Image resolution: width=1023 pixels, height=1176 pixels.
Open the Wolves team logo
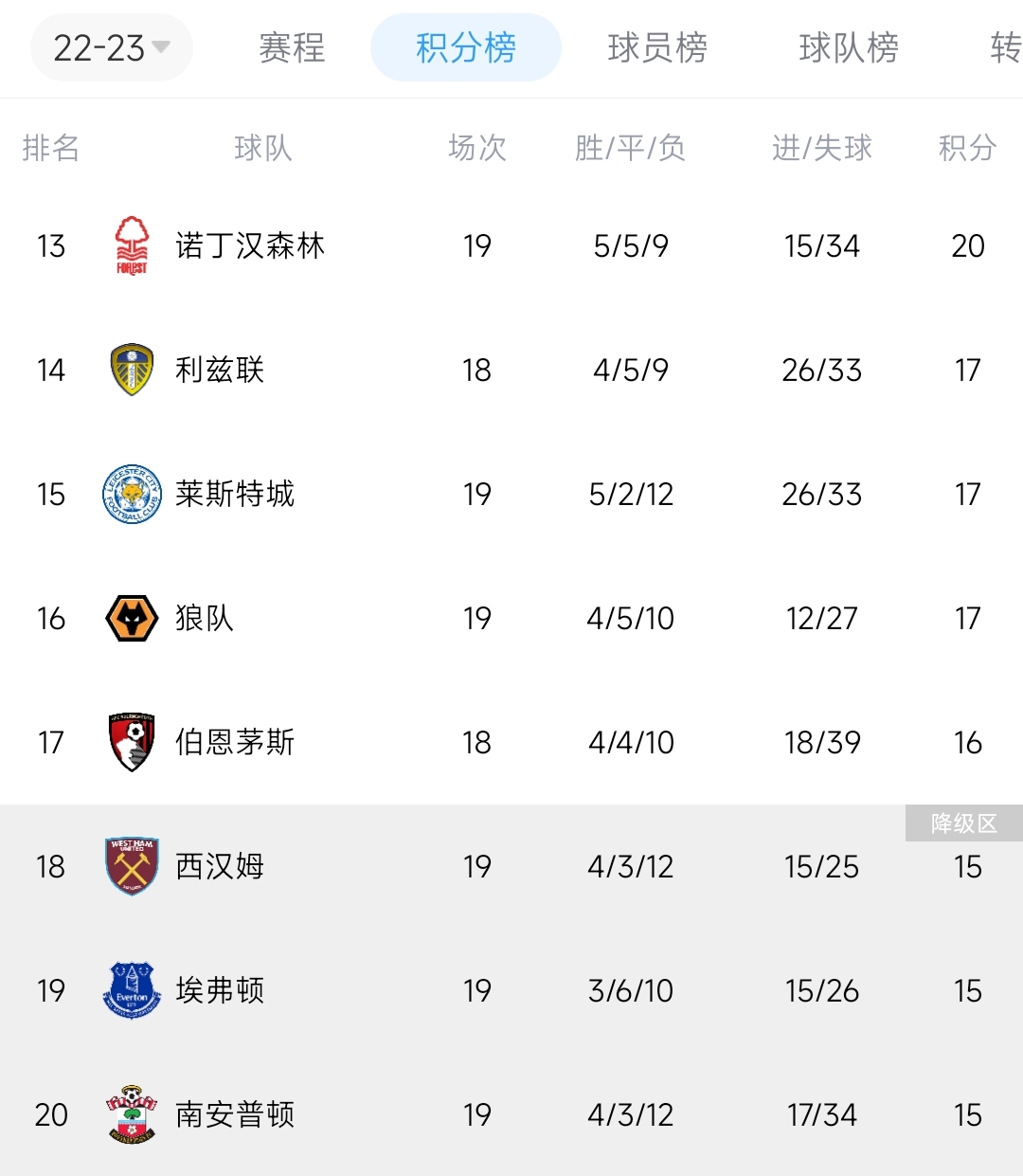[132, 618]
